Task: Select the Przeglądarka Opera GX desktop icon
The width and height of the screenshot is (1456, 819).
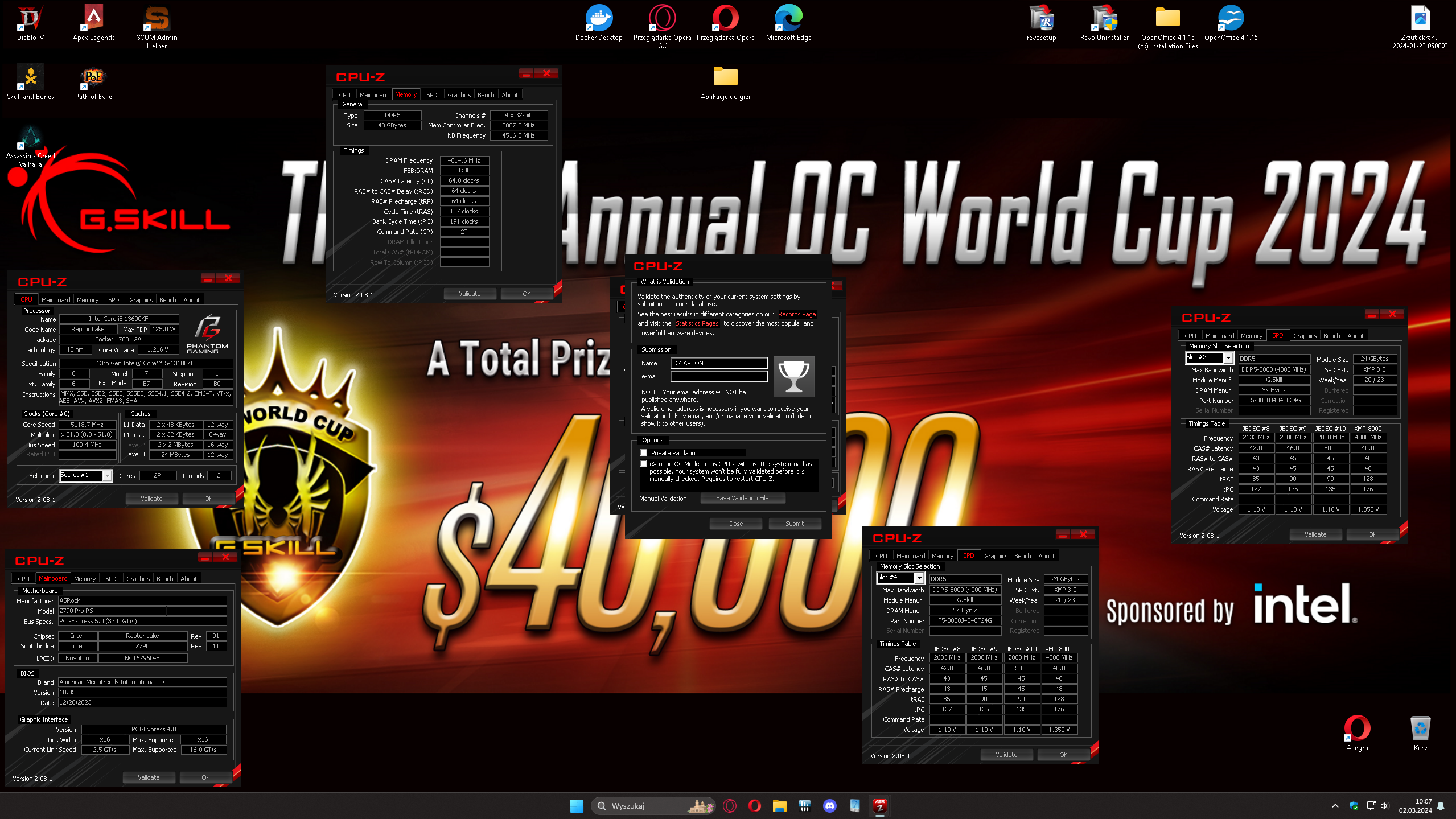Action: [662, 27]
